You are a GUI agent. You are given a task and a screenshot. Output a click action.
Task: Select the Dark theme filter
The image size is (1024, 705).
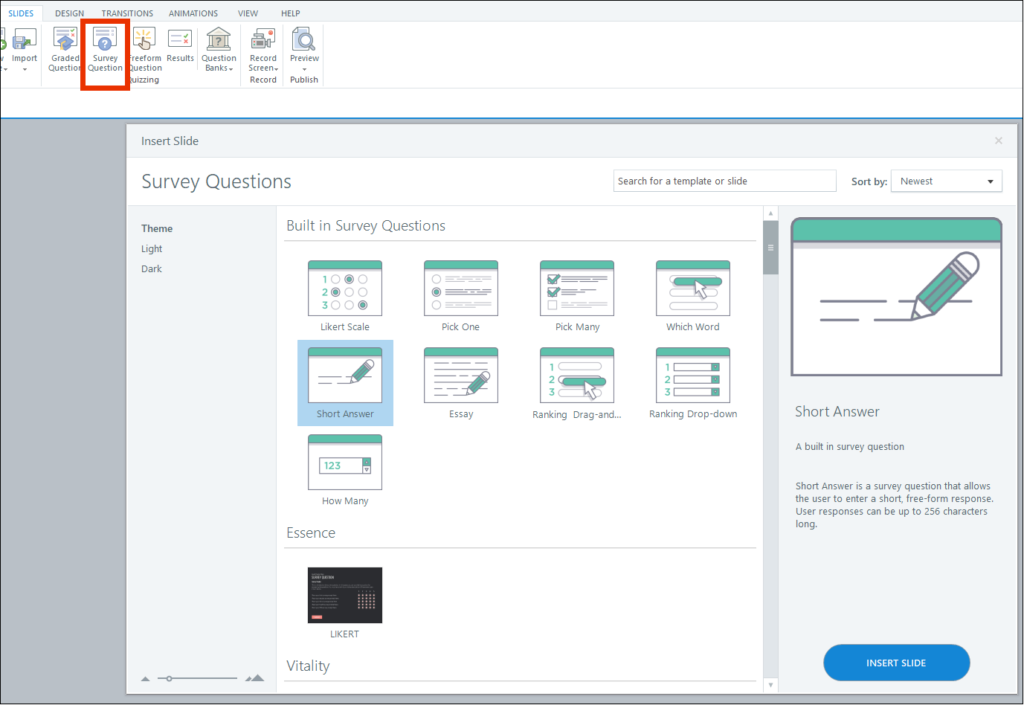coord(151,269)
